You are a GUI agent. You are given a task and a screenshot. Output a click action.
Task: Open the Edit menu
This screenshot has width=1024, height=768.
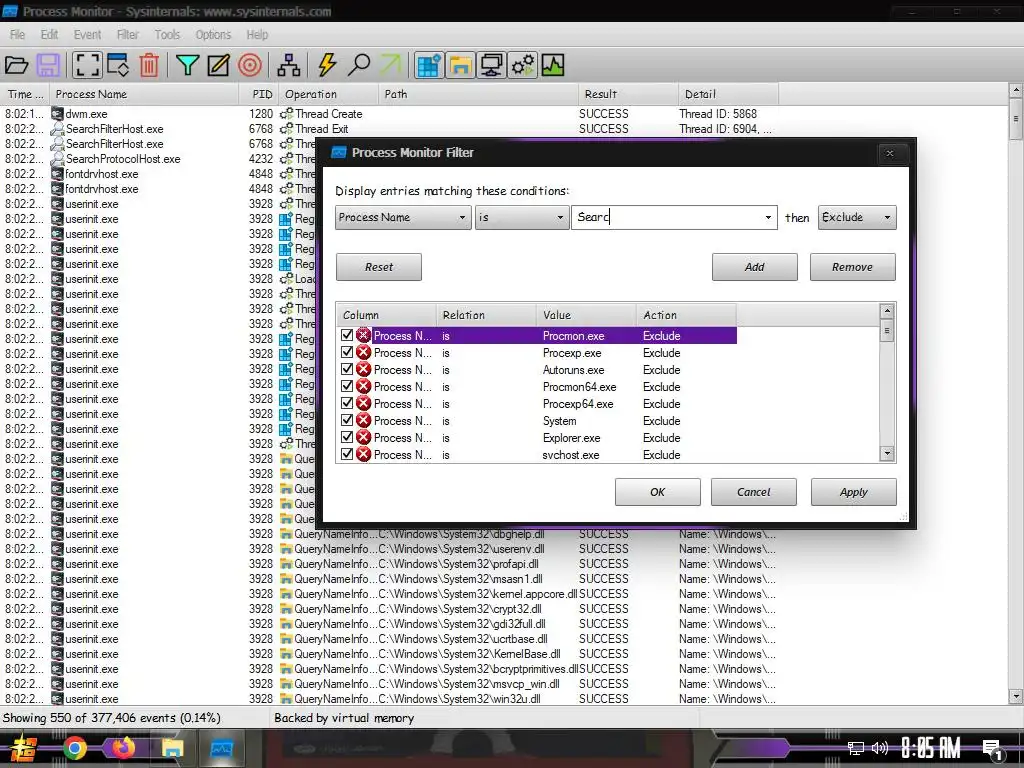pyautogui.click(x=49, y=35)
